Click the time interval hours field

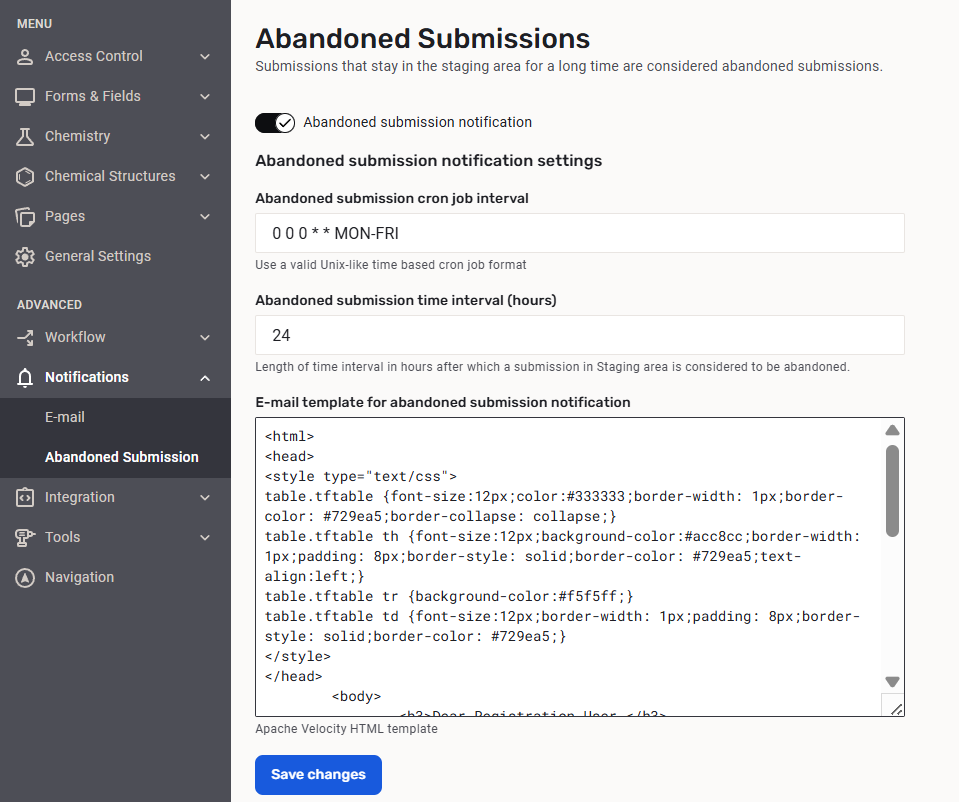coord(580,335)
